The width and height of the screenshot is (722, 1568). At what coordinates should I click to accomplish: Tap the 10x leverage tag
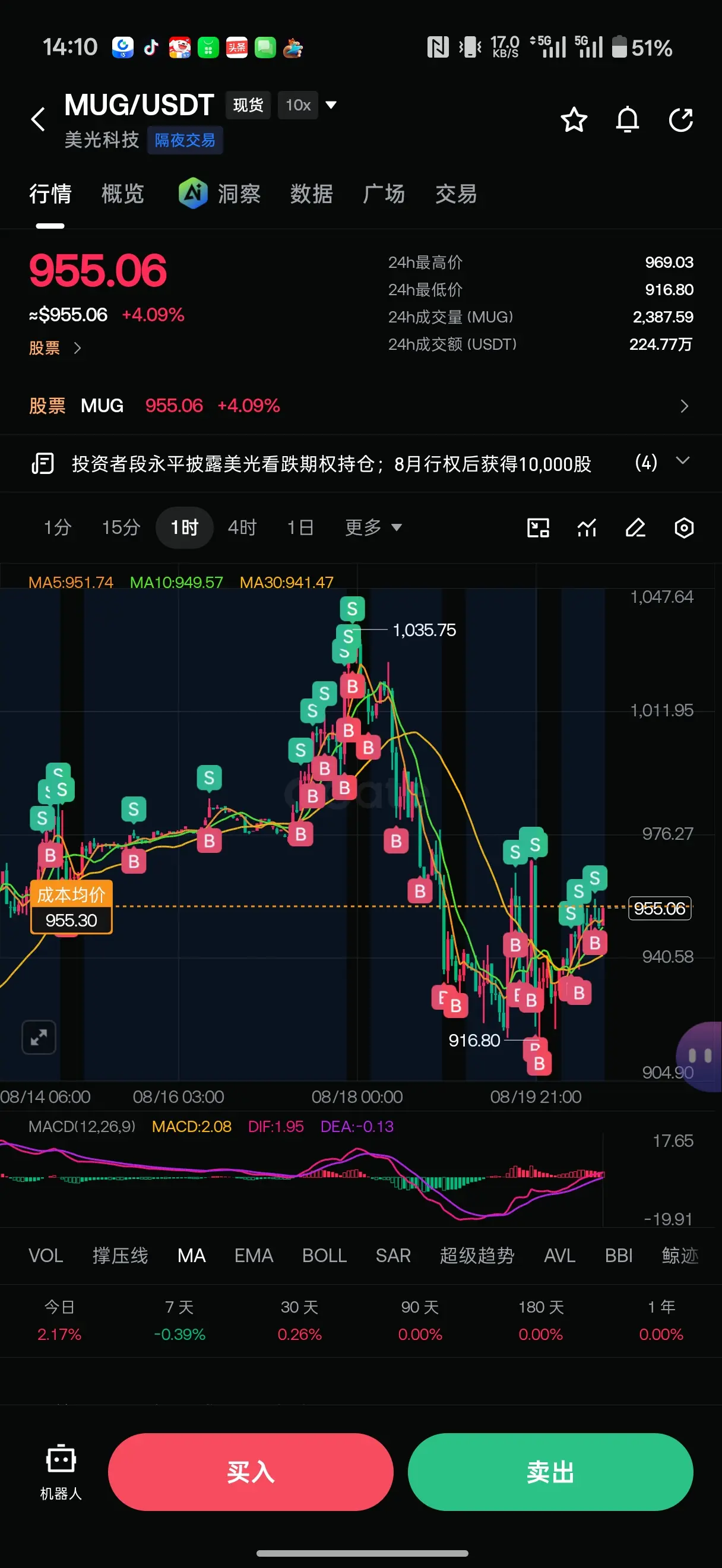point(298,105)
